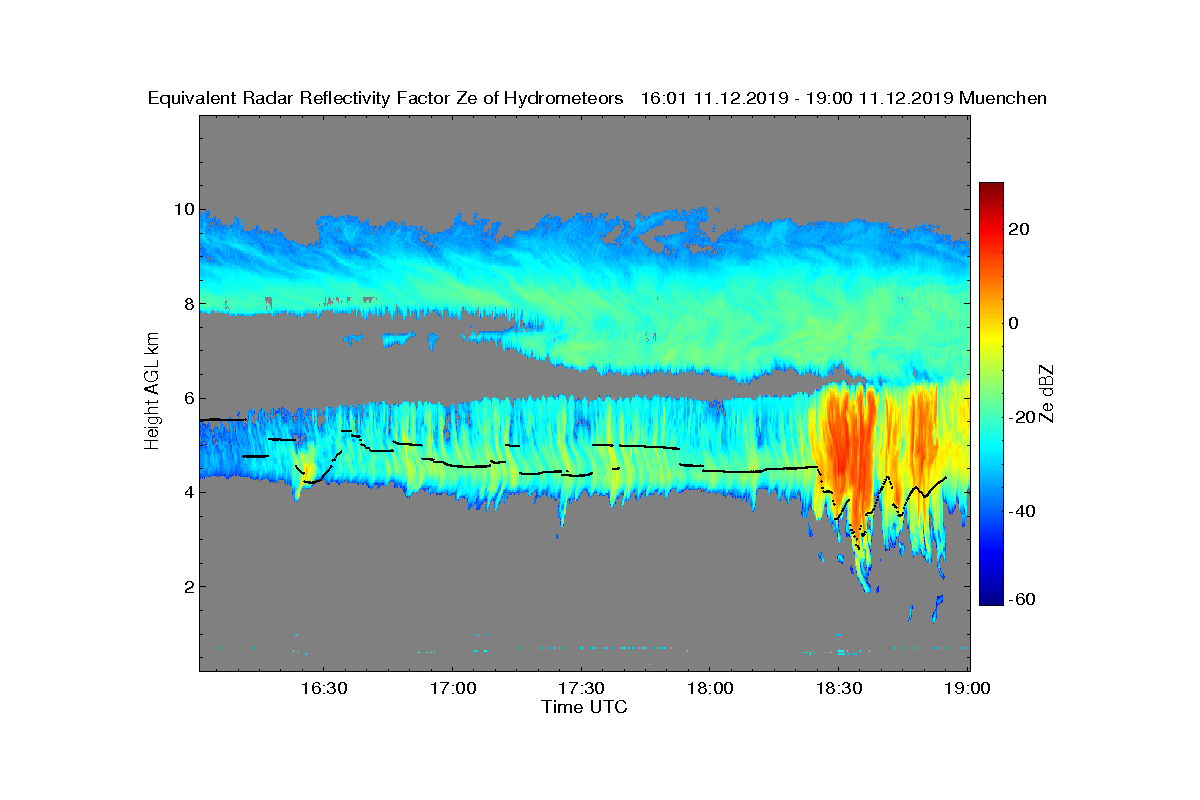Click the colorbar '0' value label
This screenshot has width=1200, height=800.
(x=1016, y=324)
